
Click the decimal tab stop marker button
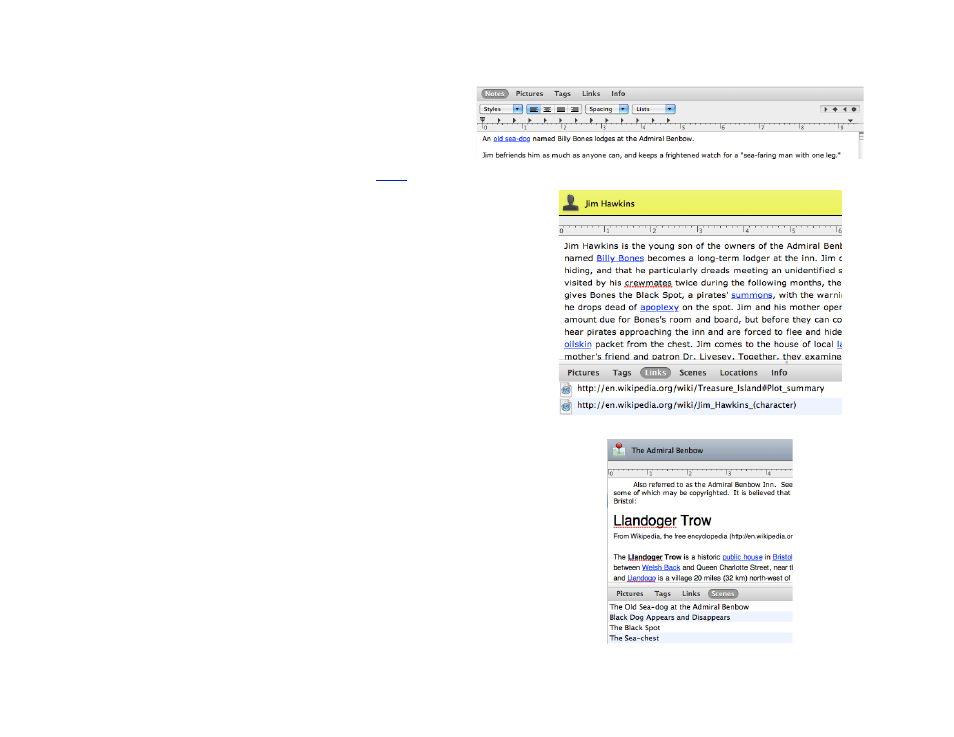coord(854,110)
